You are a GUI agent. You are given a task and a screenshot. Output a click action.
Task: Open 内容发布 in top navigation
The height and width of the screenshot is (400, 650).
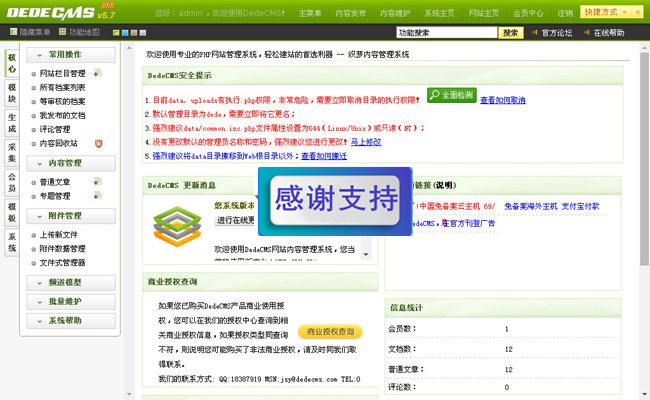coord(351,13)
